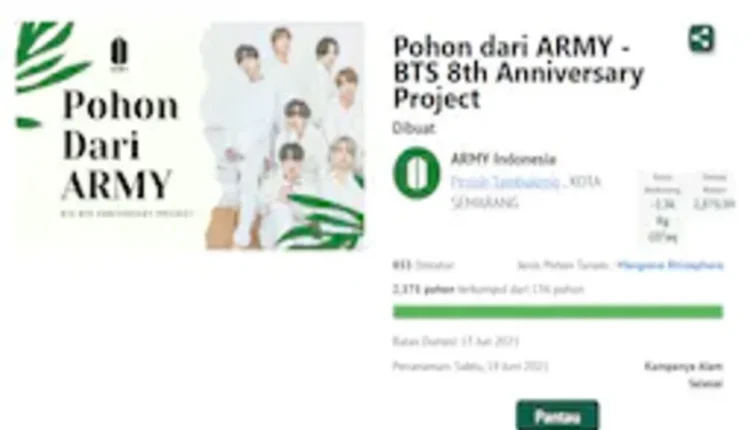This screenshot has height=430, width=750.
Task: Click the 2,171 pohon terkumpul text
Action: click(x=488, y=289)
